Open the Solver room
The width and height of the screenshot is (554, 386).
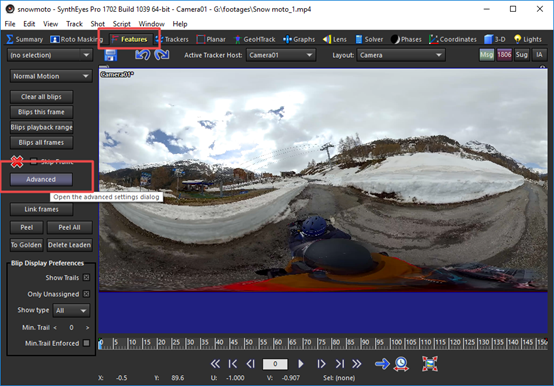[x=369, y=39]
